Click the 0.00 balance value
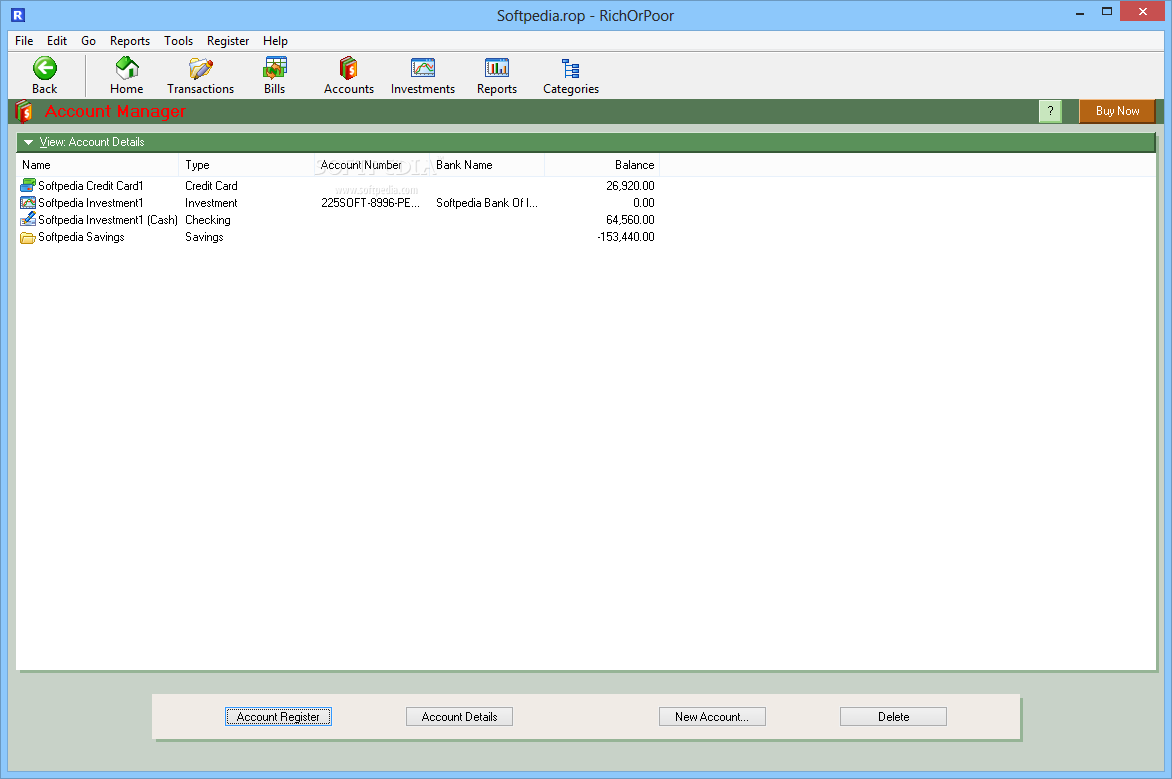This screenshot has width=1172, height=779. (644, 203)
